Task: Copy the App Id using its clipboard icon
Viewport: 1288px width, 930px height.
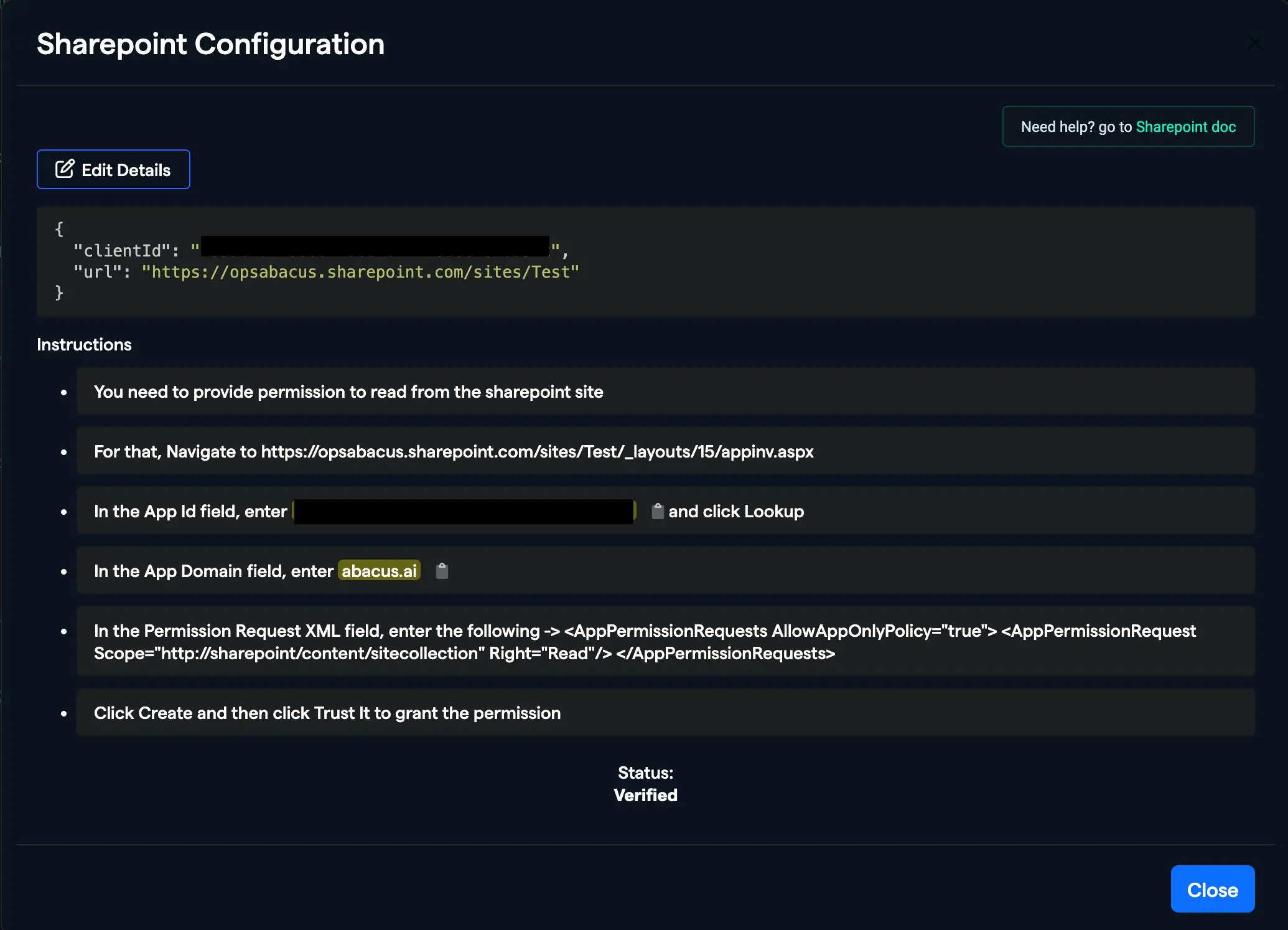Action: click(658, 510)
